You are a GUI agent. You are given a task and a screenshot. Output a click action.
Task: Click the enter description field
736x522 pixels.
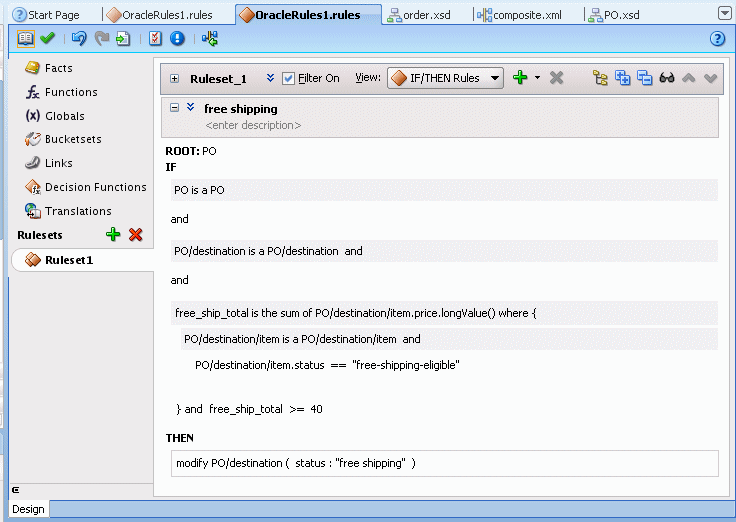coord(253,125)
